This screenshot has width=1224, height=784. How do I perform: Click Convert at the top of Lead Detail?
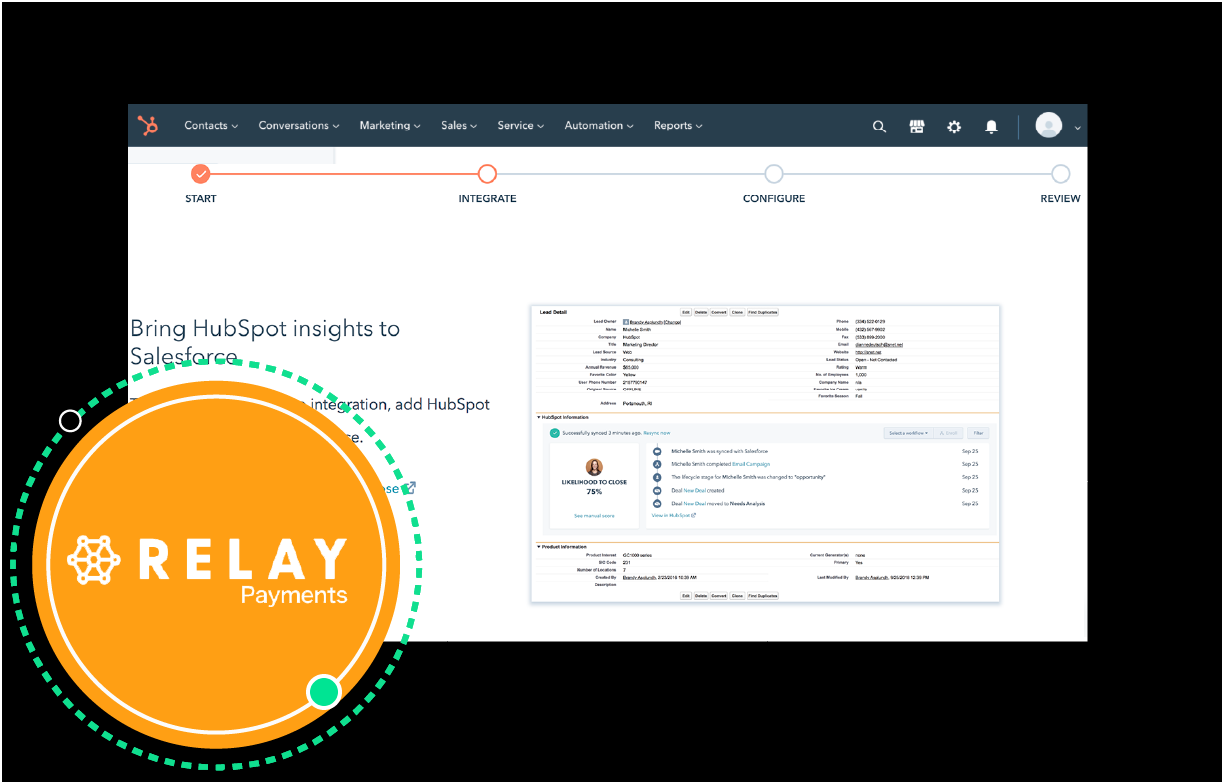[x=719, y=312]
